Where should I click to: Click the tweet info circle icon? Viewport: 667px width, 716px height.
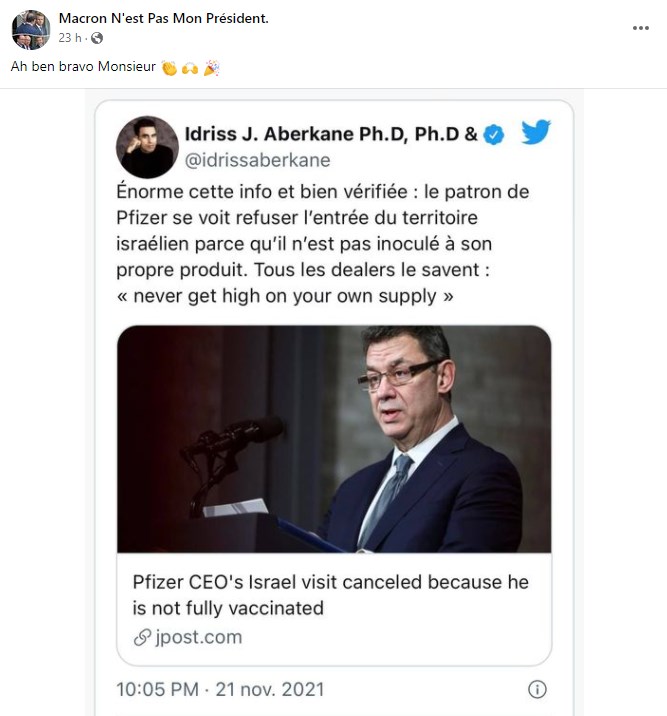tap(537, 689)
